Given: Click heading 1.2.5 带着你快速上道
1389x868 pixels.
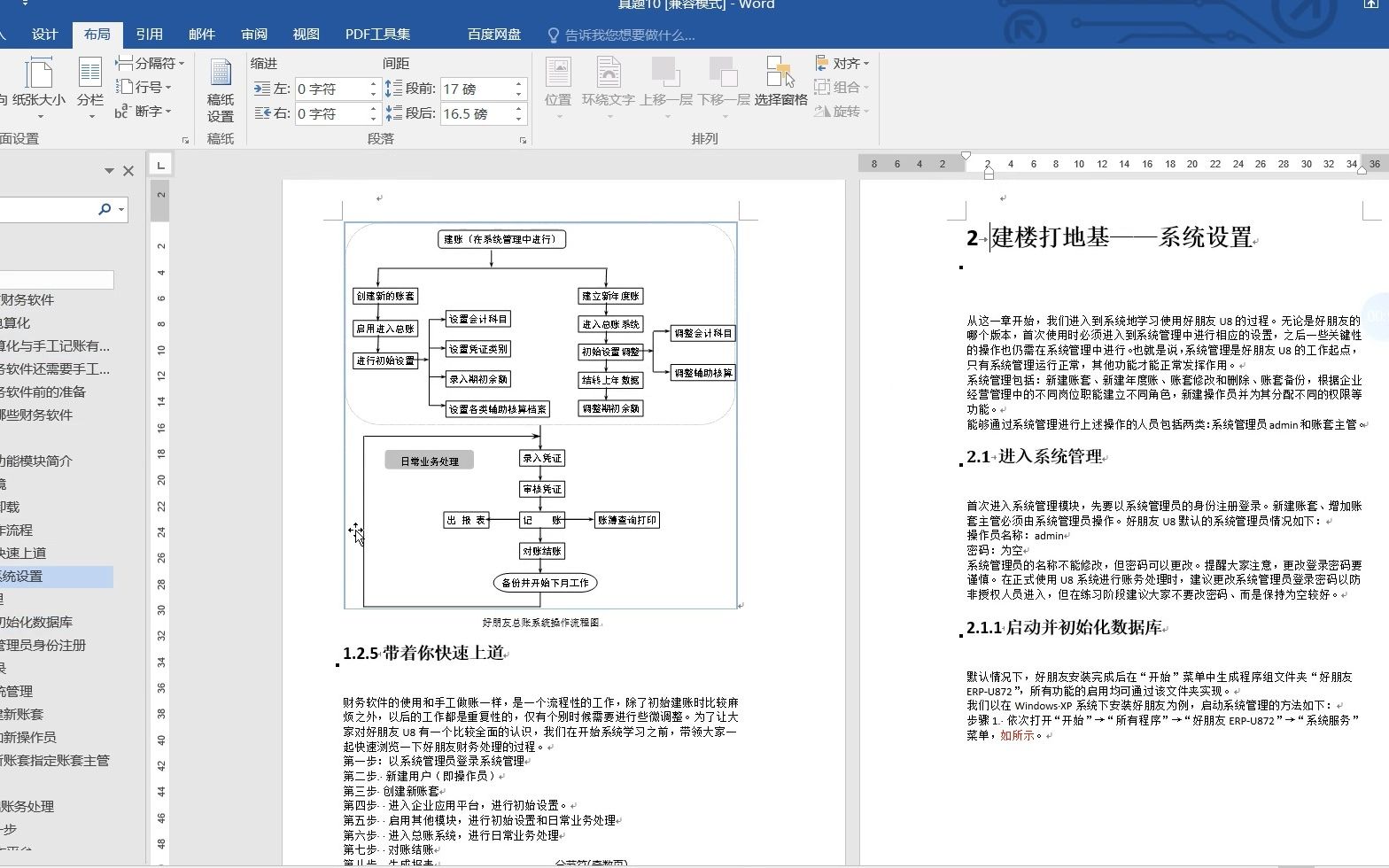Looking at the screenshot, I should (x=423, y=654).
